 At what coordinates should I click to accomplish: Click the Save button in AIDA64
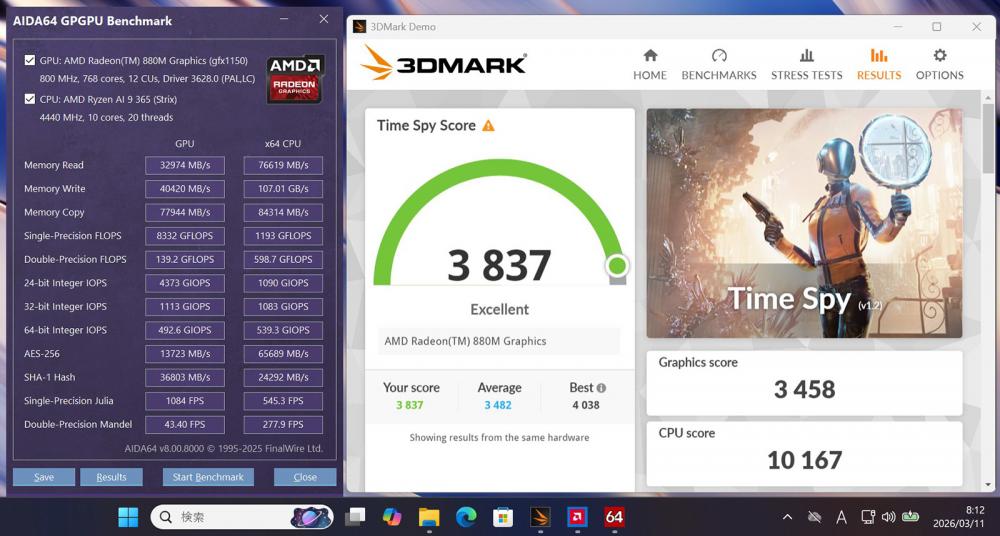tap(44, 477)
